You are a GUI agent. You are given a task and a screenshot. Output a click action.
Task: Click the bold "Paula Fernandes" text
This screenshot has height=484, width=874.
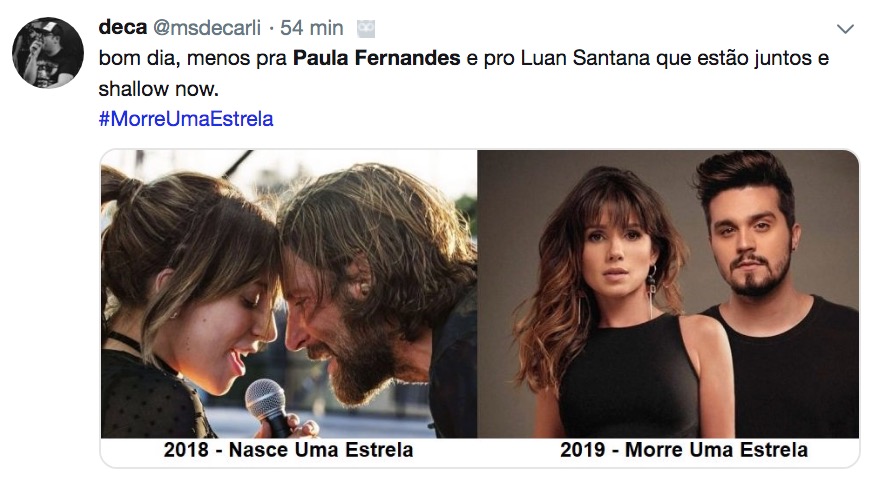[x=377, y=59]
